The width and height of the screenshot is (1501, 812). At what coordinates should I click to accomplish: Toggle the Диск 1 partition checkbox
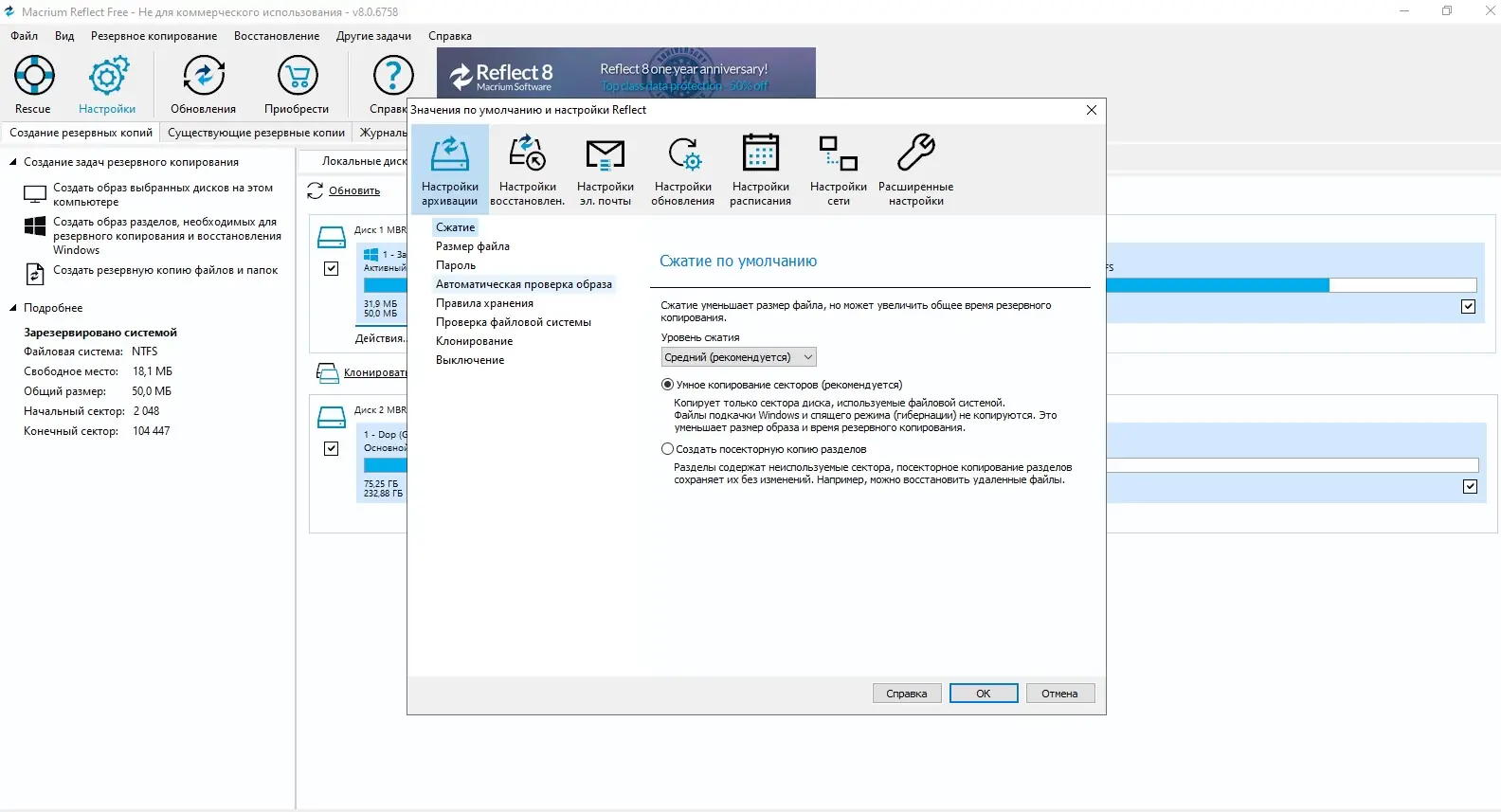[332, 268]
